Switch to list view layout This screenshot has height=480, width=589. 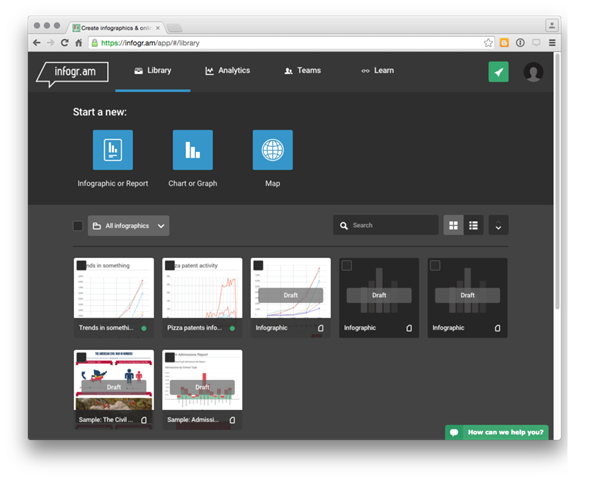click(x=473, y=225)
